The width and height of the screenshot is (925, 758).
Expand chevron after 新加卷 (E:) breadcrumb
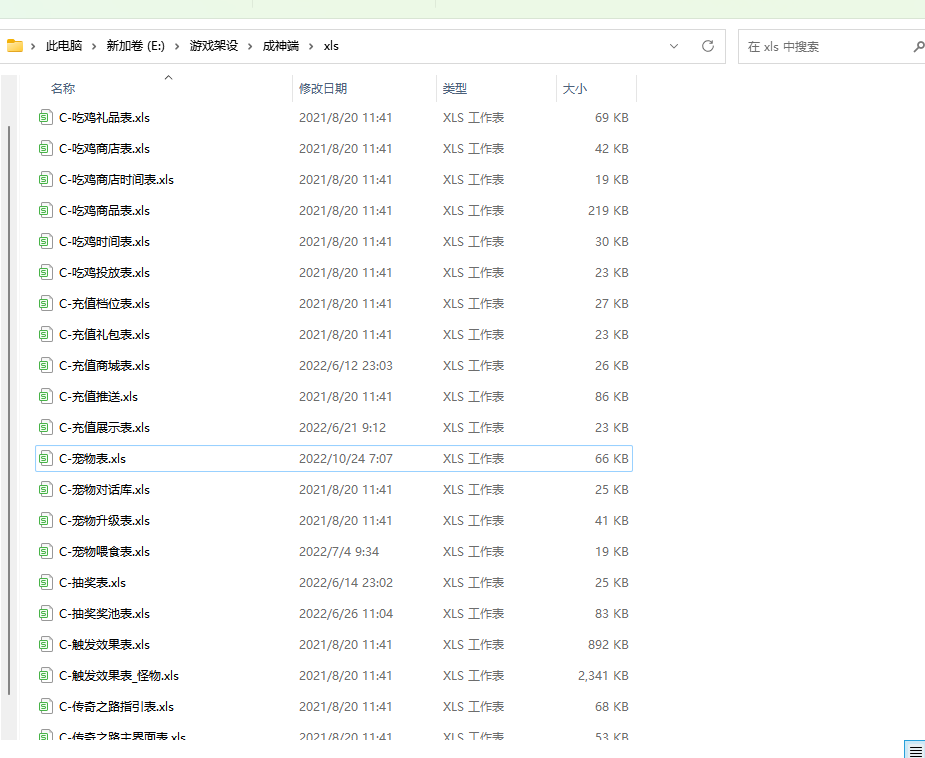[177, 46]
